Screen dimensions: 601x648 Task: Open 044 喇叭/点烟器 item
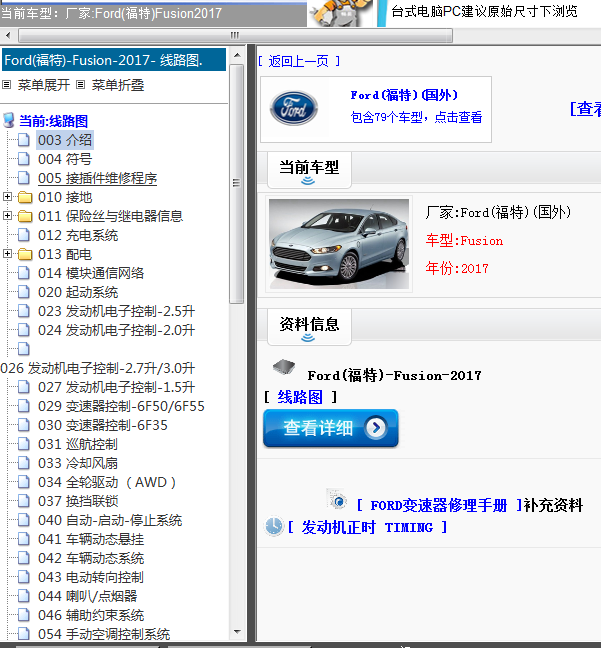point(88,596)
